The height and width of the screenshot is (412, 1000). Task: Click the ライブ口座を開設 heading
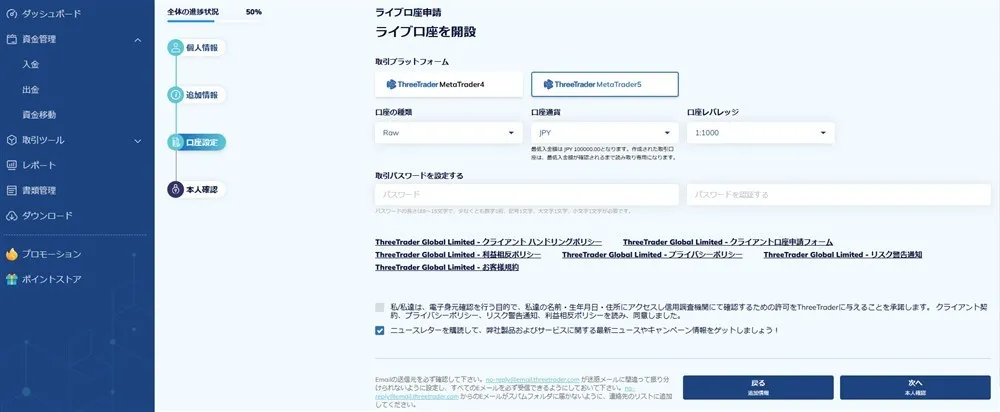(426, 32)
